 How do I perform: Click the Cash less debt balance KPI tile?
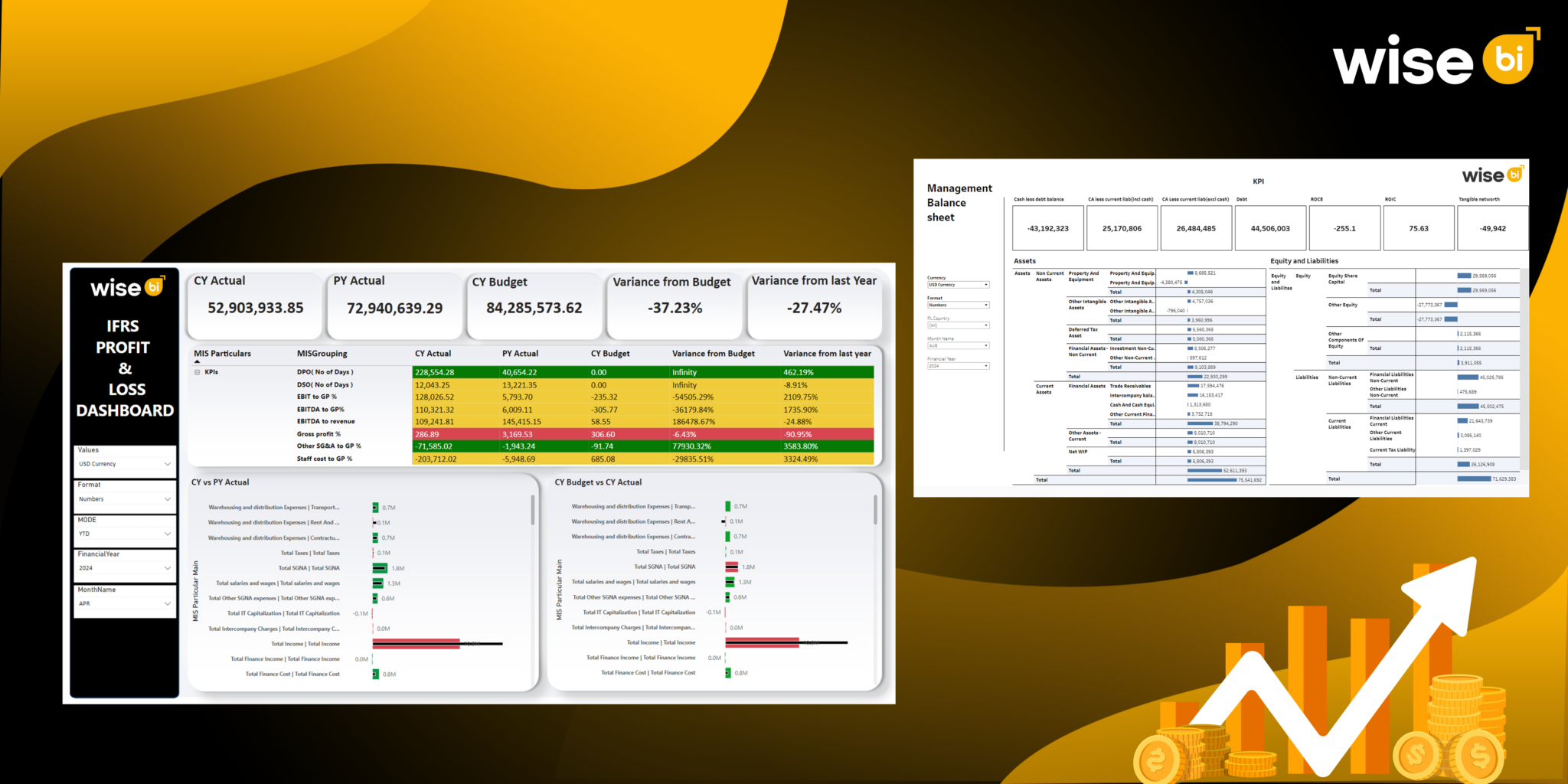pos(1047,227)
